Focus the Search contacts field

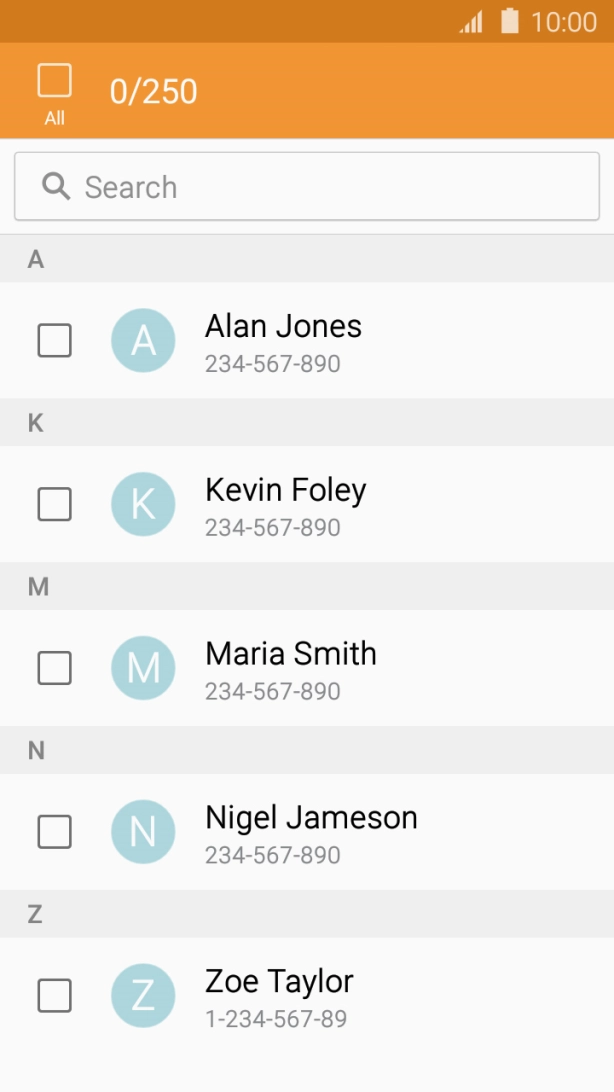(330, 187)
